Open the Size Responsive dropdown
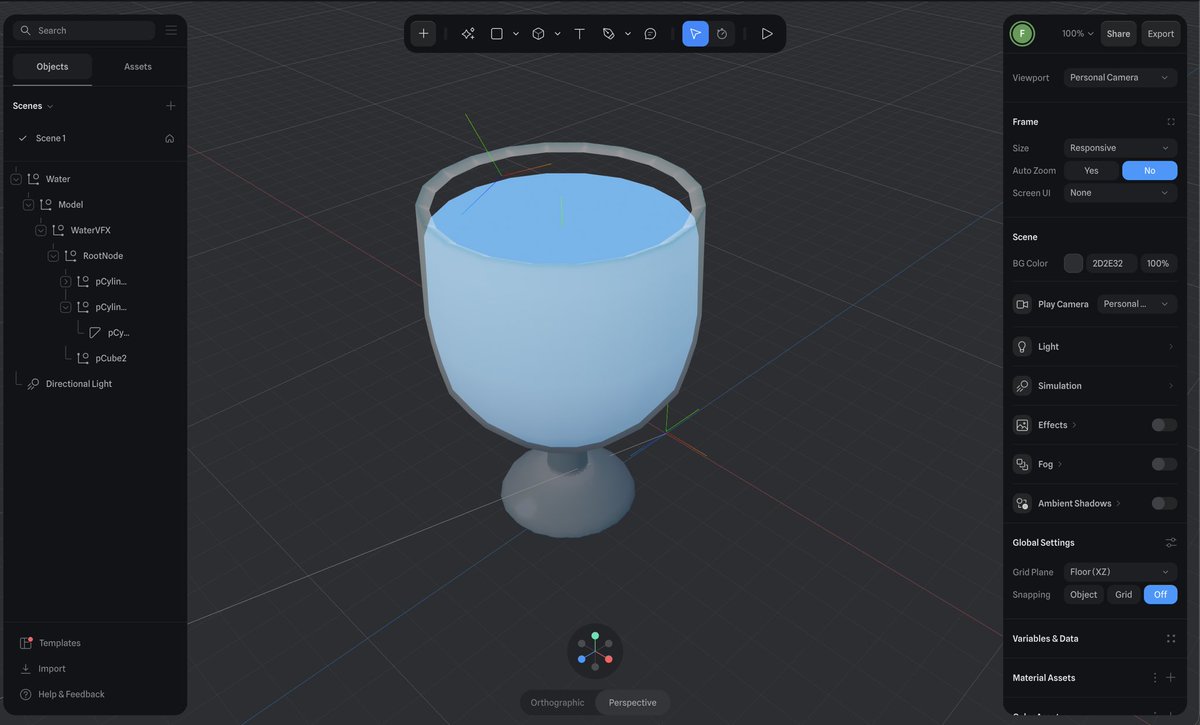Viewport: 1200px width, 725px height. (1120, 148)
